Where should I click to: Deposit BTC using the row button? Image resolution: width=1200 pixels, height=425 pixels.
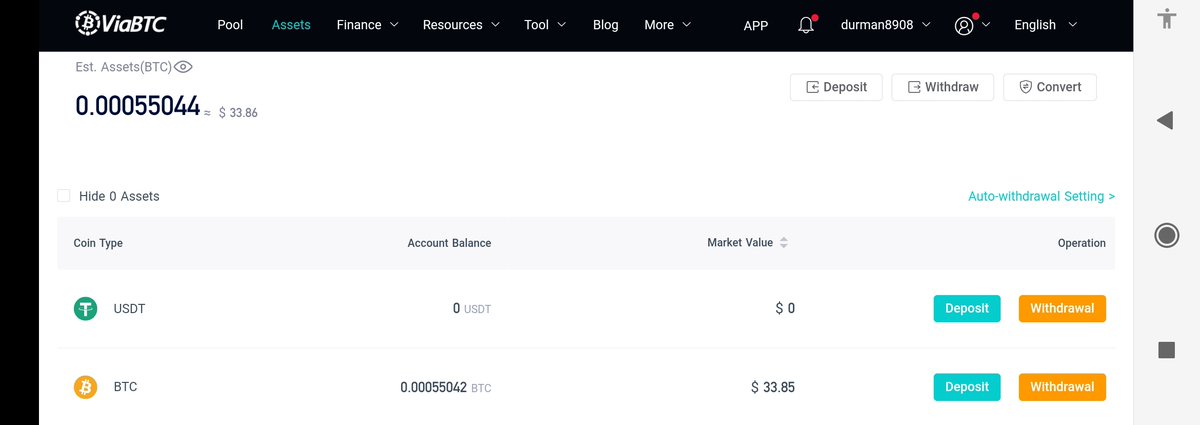pyautogui.click(x=967, y=387)
